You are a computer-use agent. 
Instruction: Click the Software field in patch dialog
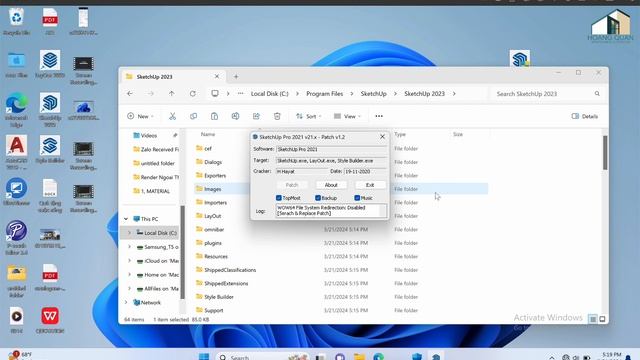point(331,149)
